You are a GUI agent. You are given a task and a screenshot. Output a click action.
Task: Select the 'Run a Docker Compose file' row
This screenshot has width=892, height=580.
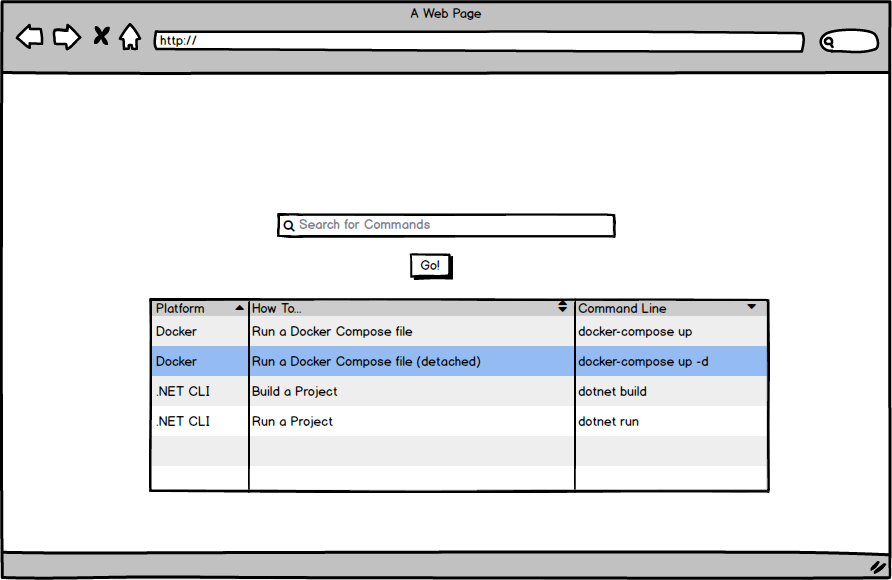[x=400, y=331]
